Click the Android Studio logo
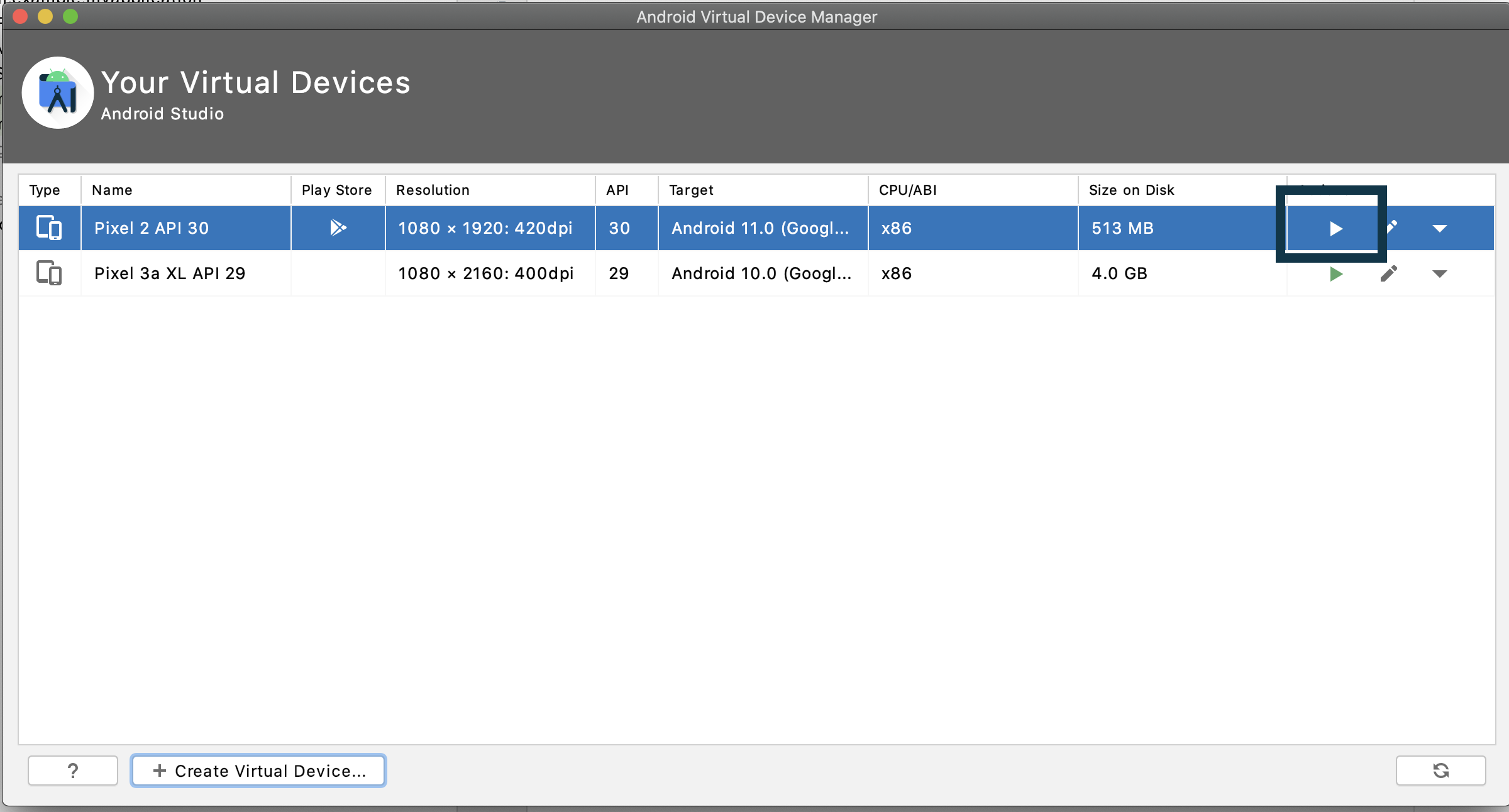This screenshot has height=812, width=1509. click(58, 93)
